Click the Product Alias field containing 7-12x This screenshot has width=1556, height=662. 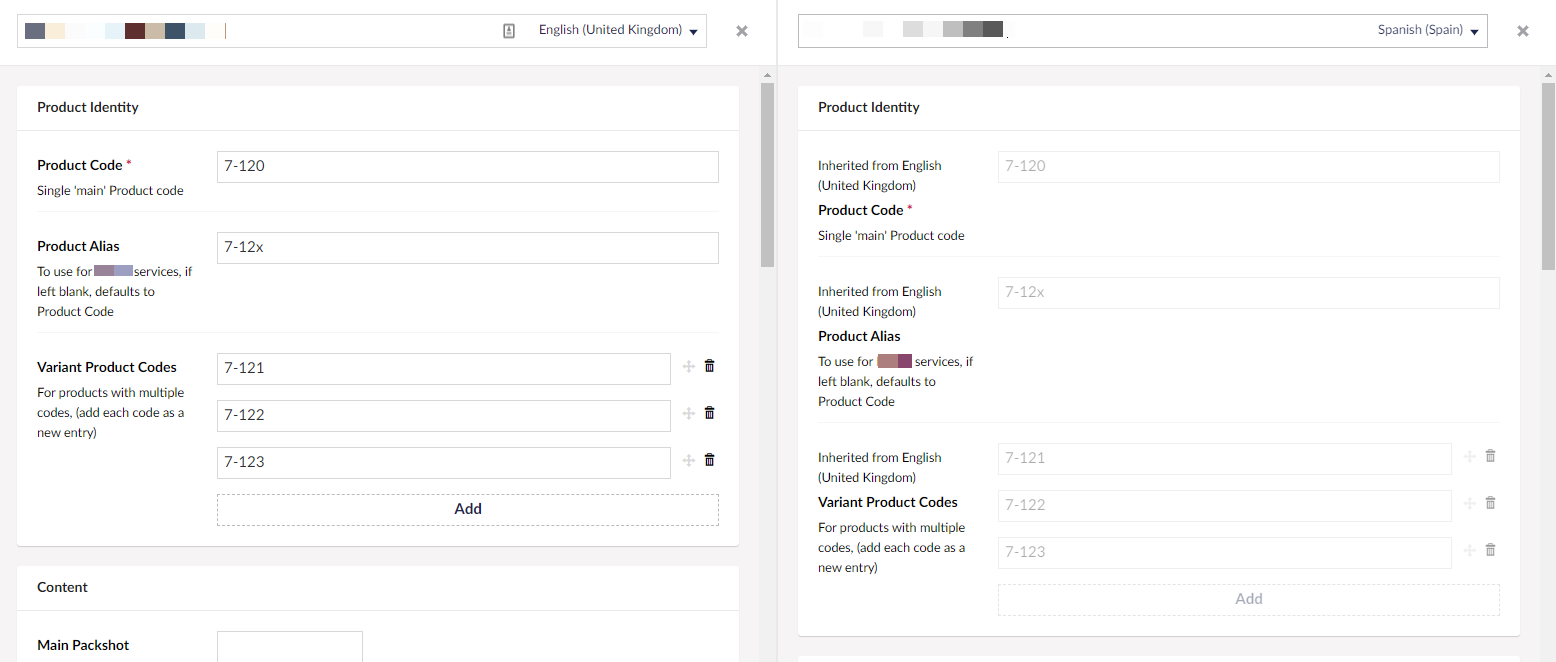point(467,247)
